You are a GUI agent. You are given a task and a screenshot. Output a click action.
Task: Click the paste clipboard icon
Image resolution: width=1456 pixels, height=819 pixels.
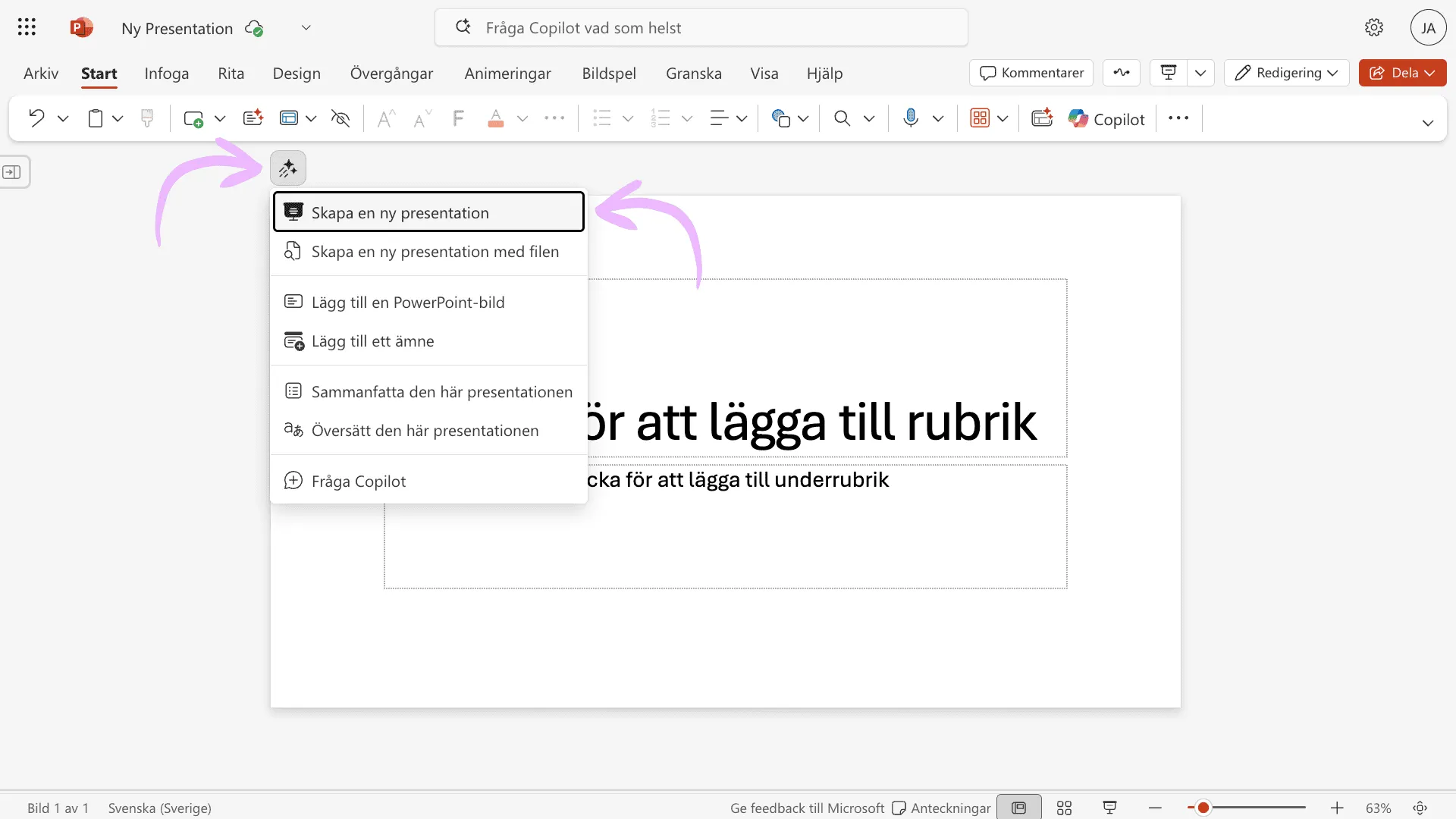(x=96, y=118)
